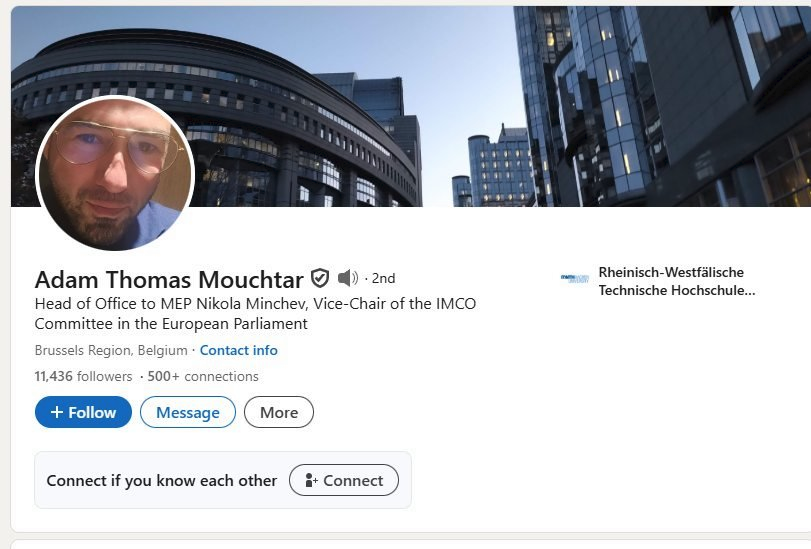811x549 pixels.
Task: Open the Contact info link
Action: tap(239, 350)
